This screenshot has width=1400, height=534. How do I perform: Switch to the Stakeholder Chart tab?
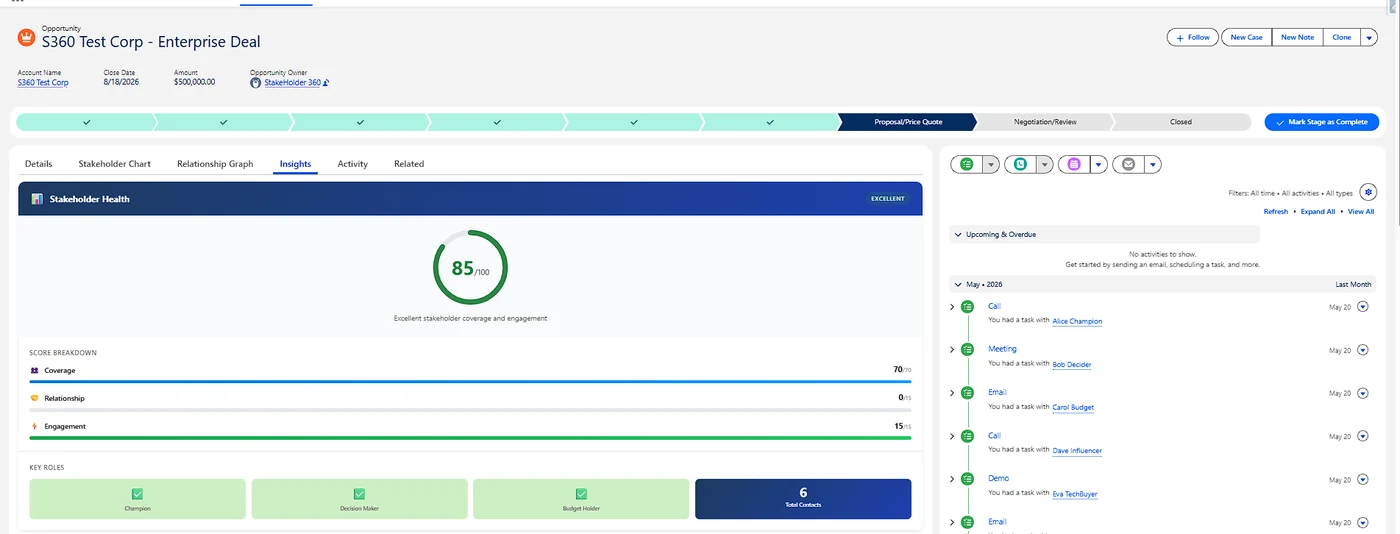pos(115,164)
